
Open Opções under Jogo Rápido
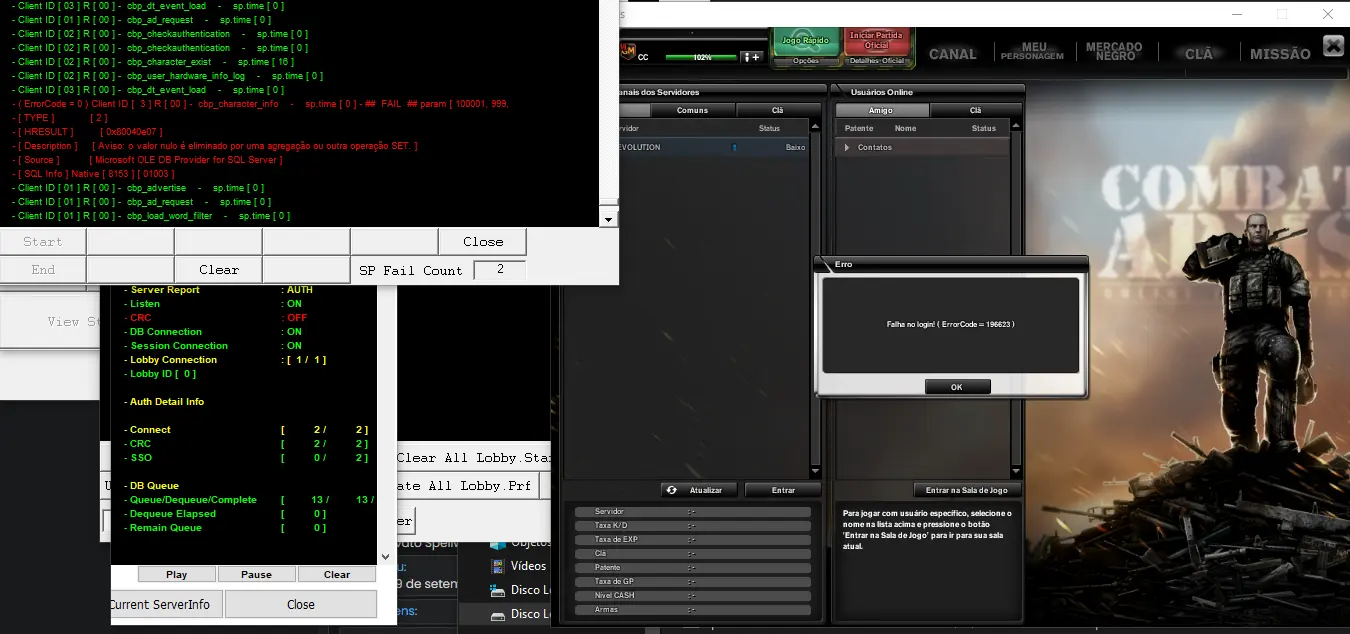[805, 61]
